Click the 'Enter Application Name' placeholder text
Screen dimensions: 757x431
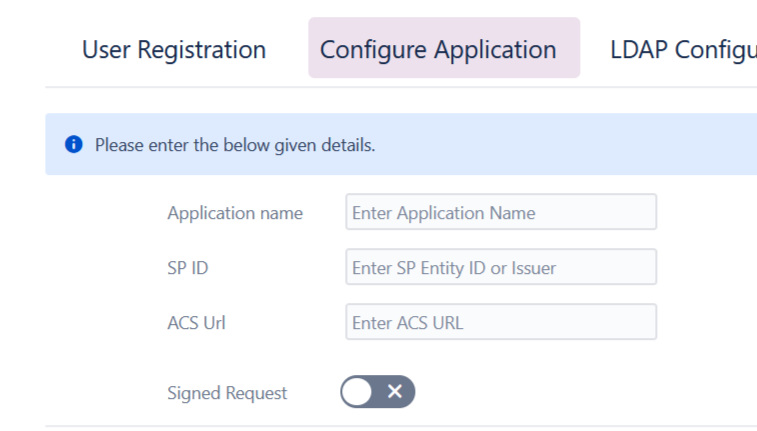pos(444,213)
